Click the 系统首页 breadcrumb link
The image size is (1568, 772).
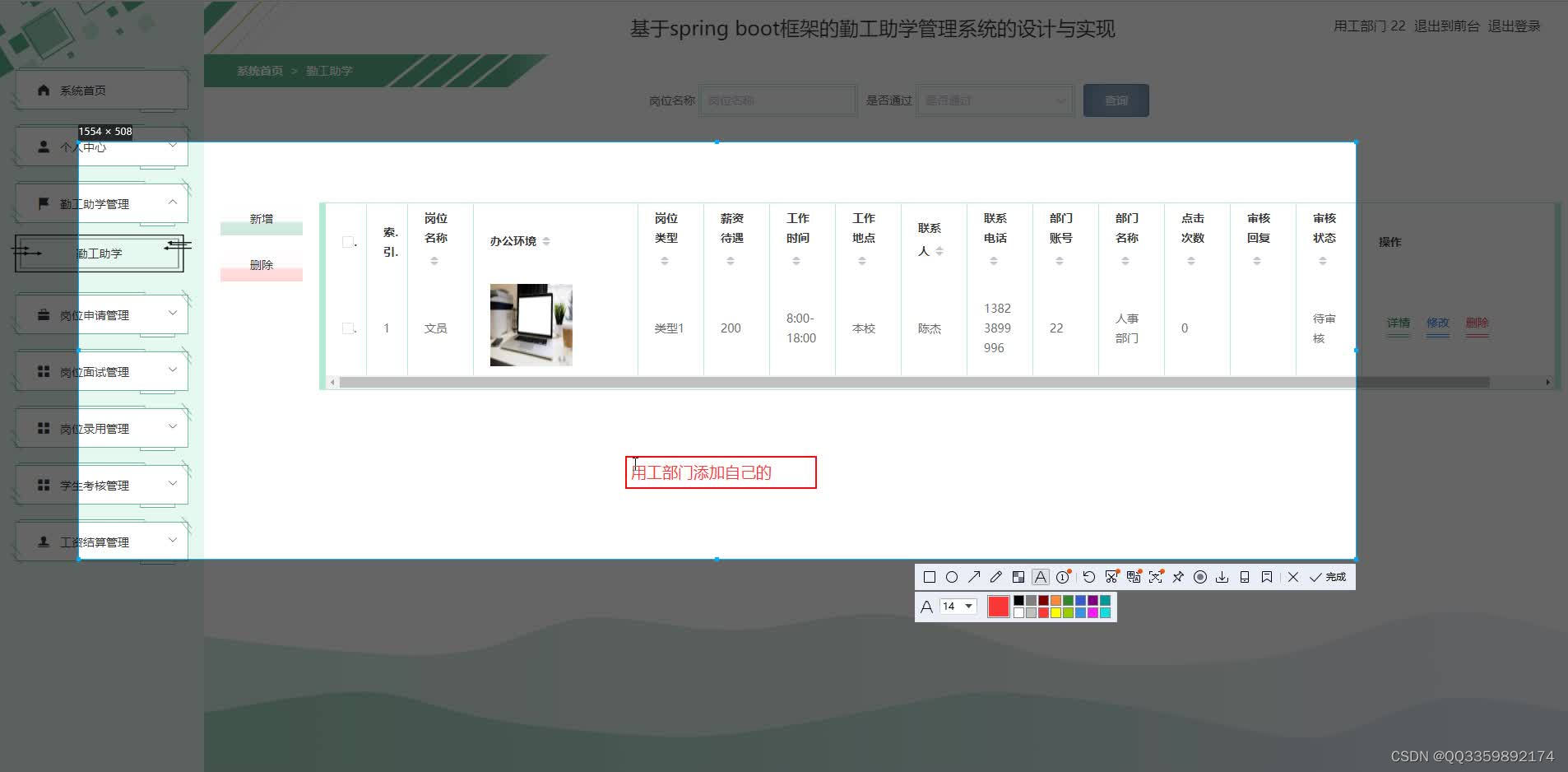[260, 71]
